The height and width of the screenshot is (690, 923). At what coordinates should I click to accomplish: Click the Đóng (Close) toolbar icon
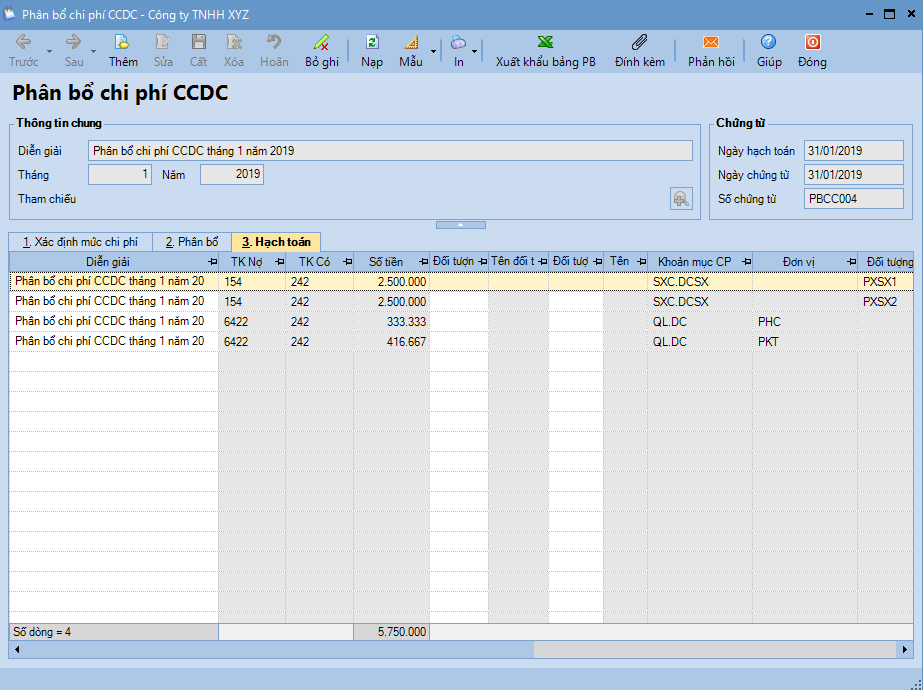pos(812,43)
